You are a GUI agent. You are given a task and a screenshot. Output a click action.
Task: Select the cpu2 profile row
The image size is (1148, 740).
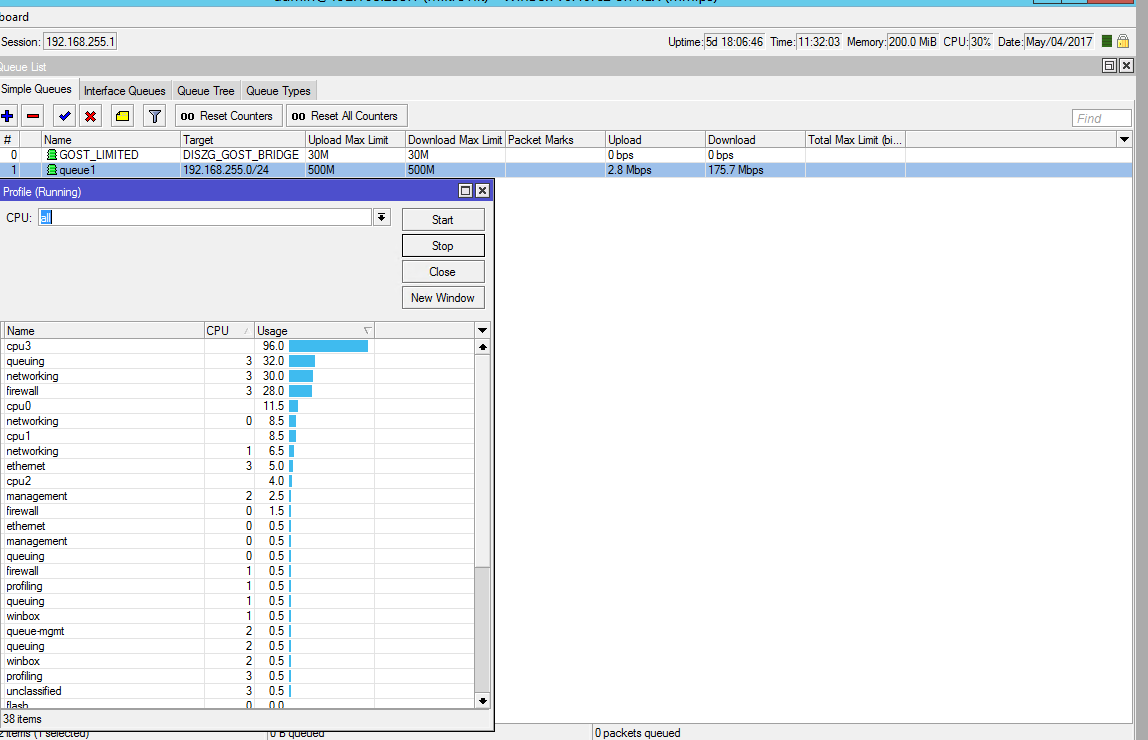point(239,481)
